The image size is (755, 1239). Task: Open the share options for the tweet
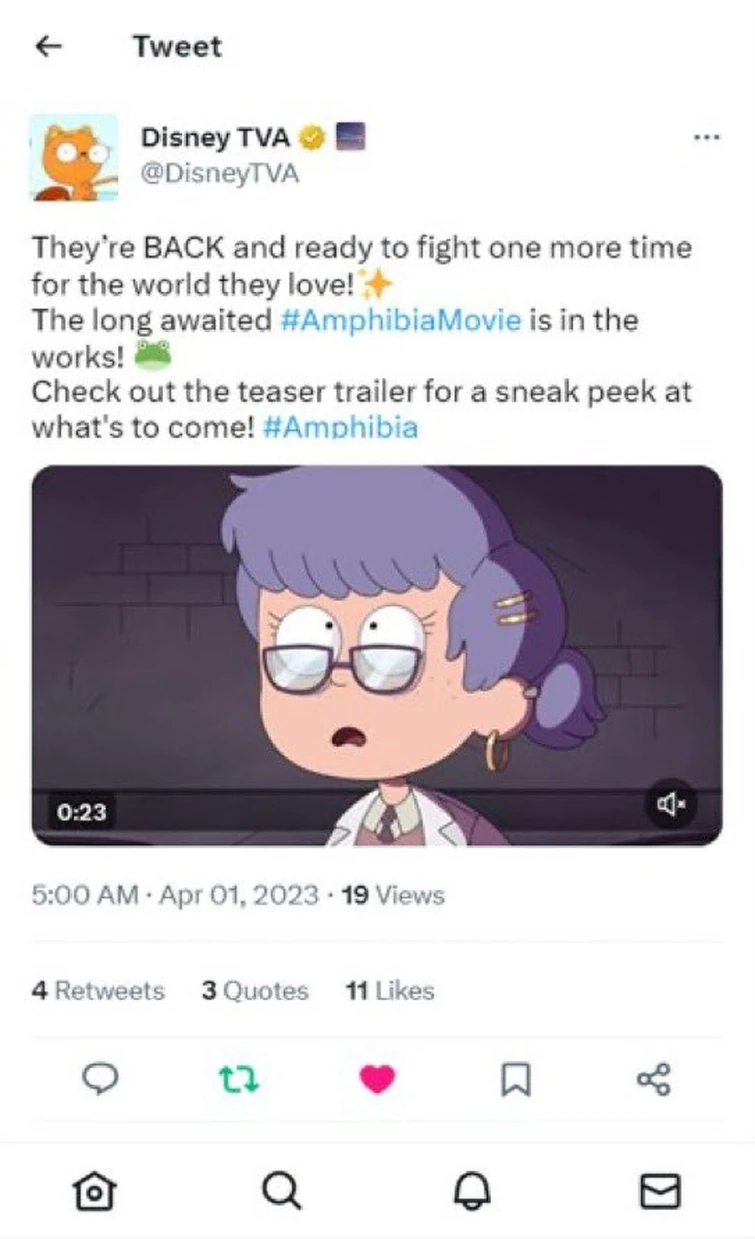pyautogui.click(x=655, y=1079)
